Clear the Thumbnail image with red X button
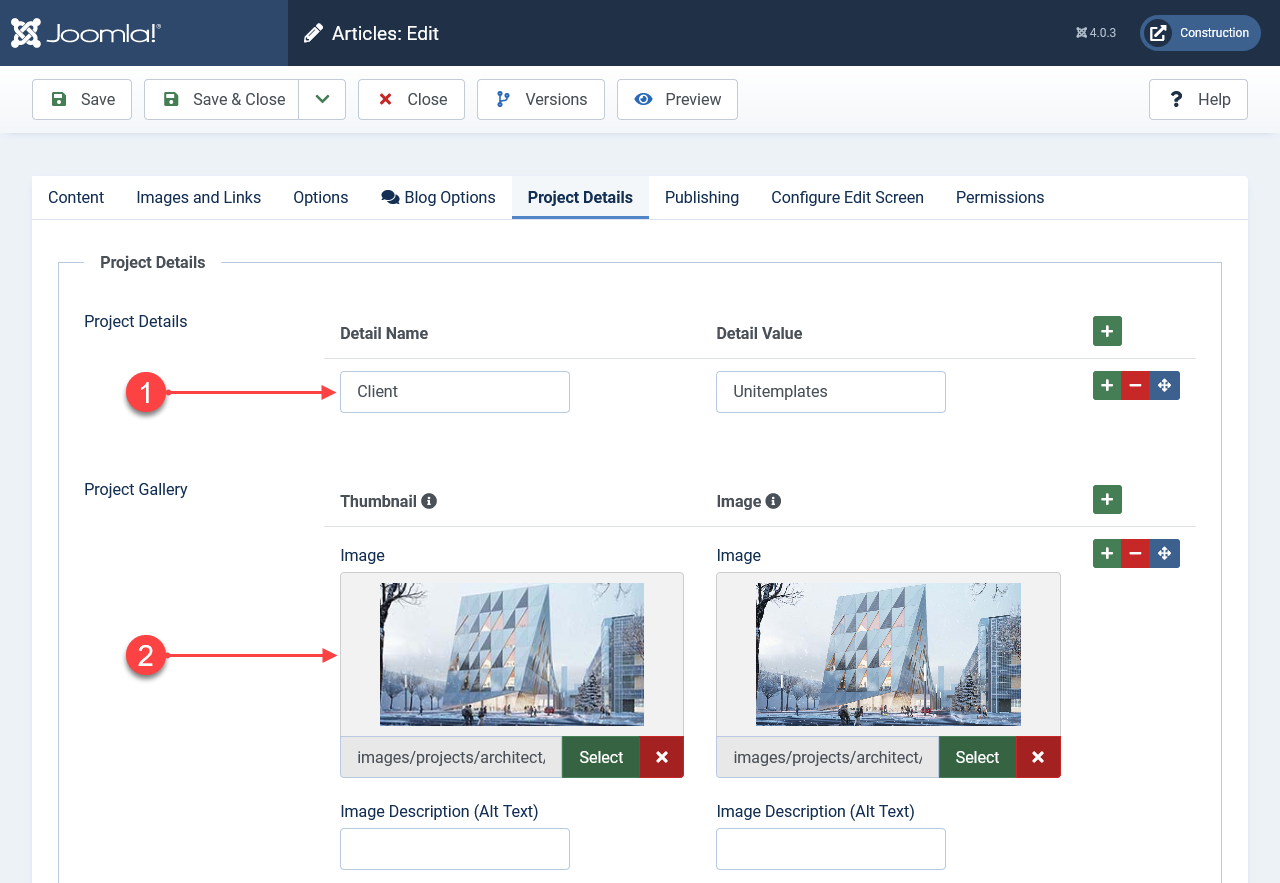Image resolution: width=1280 pixels, height=883 pixels. click(662, 757)
